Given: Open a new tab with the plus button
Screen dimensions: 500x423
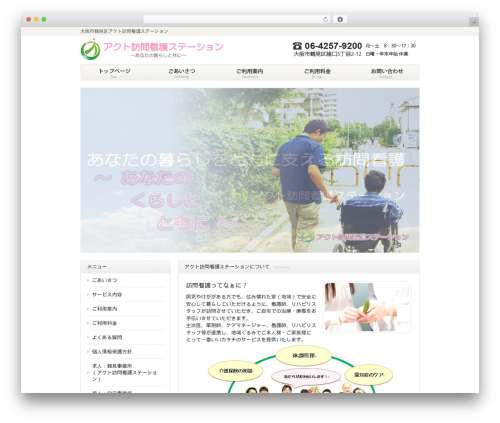Looking at the screenshot, I should [x=474, y=22].
